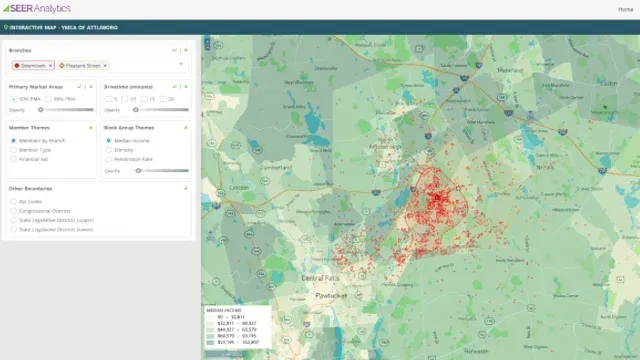Click the X icon in Primary Market Areas header

pos(91,87)
